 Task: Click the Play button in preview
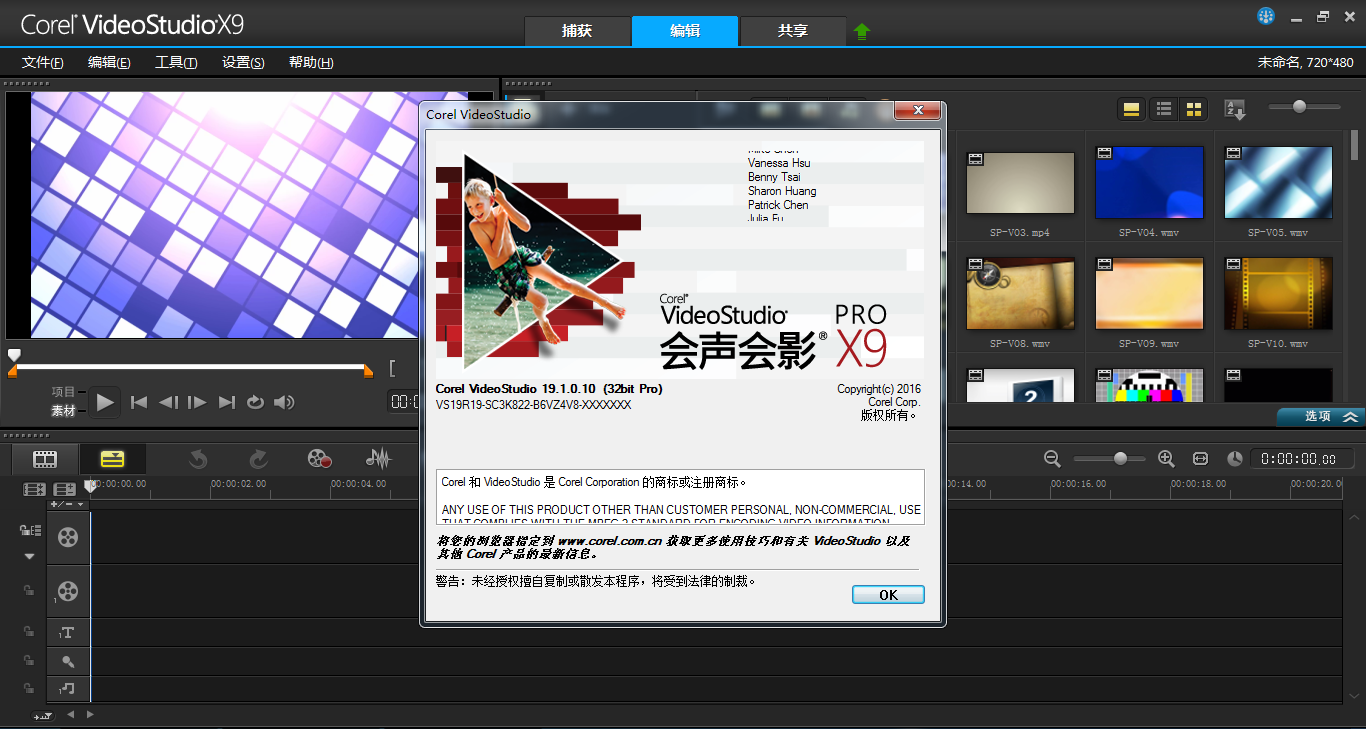[105, 402]
